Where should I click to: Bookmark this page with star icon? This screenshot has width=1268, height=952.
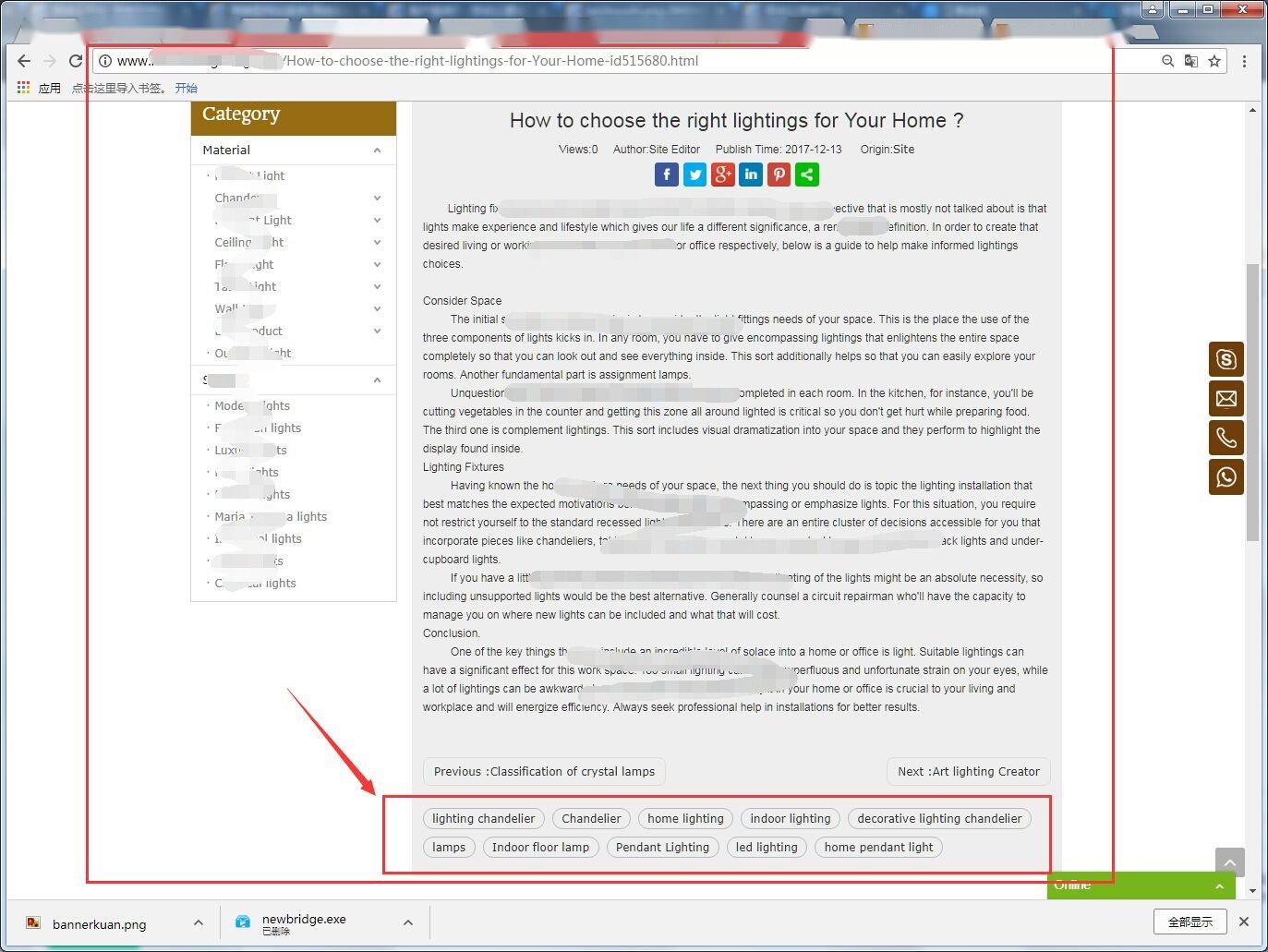[1214, 61]
